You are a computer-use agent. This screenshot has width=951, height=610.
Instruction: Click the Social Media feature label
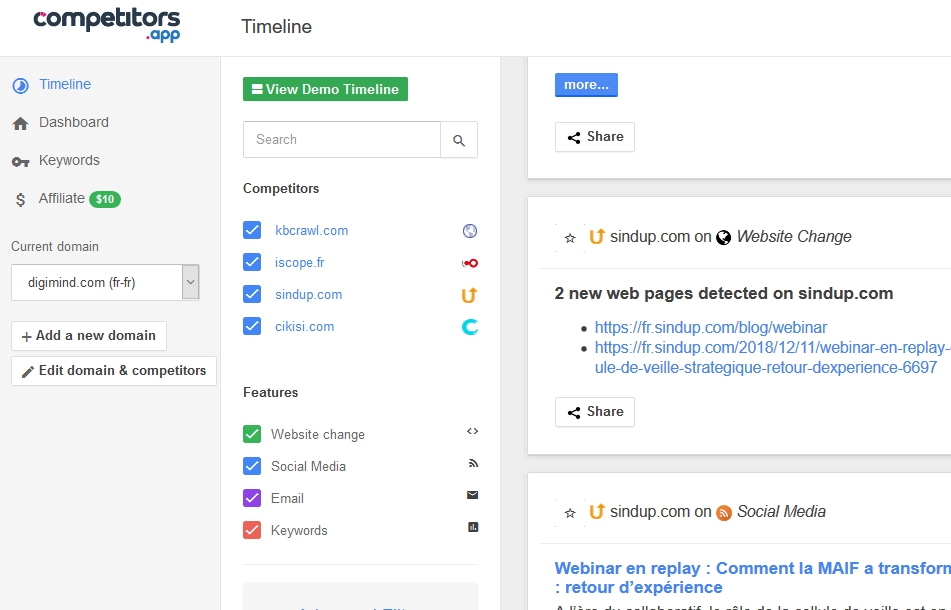308,466
